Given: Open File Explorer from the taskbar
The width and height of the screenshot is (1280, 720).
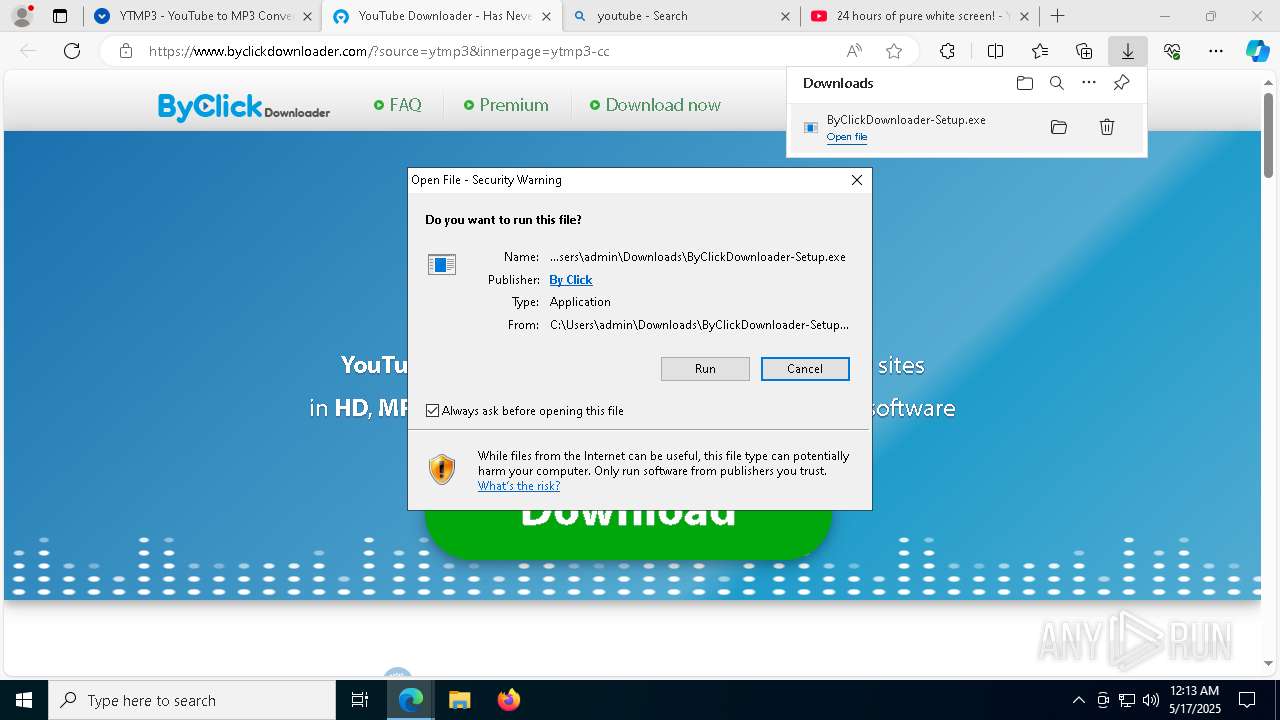Looking at the screenshot, I should click(459, 700).
